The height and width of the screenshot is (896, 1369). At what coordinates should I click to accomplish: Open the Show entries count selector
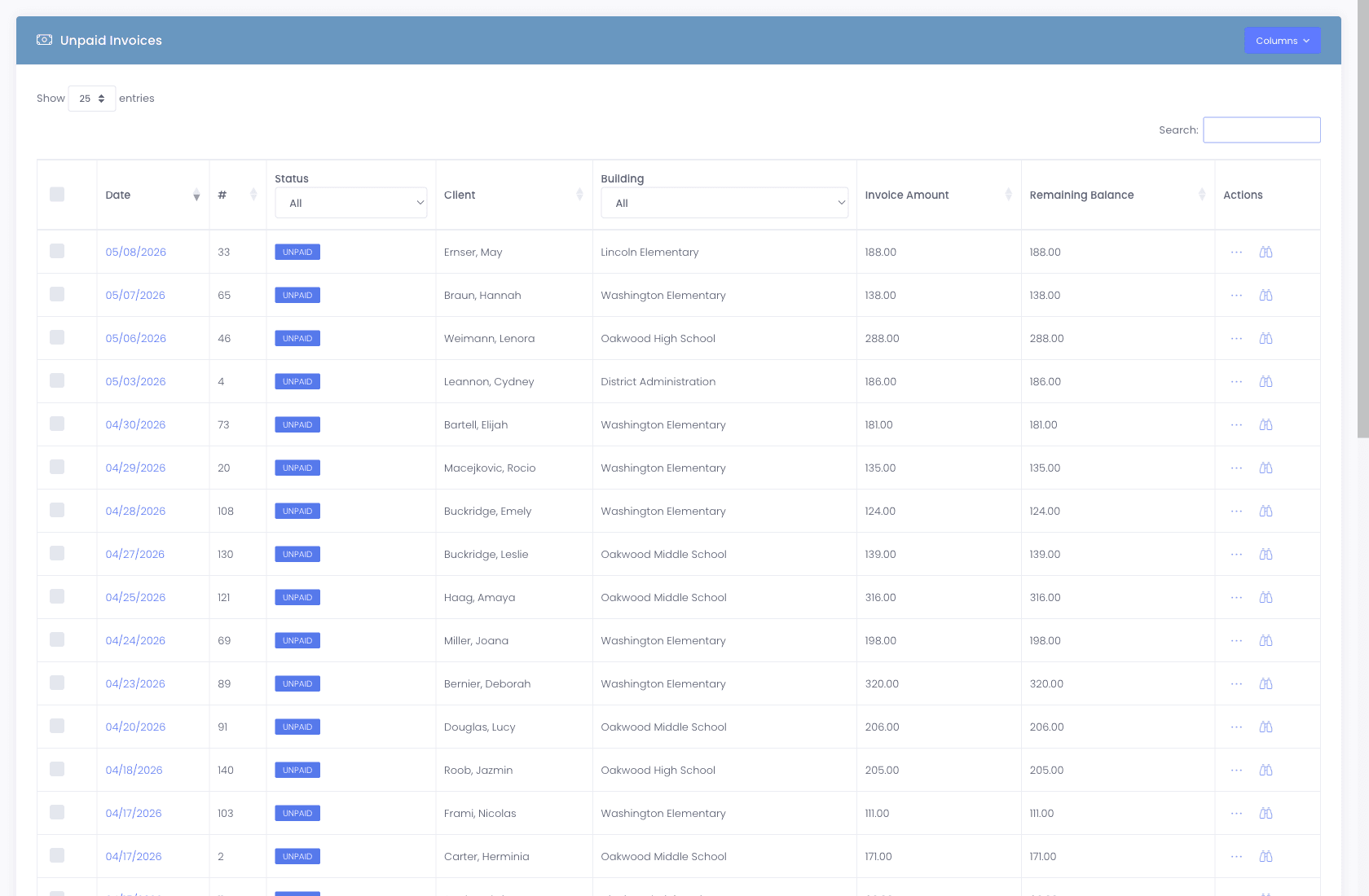point(92,99)
